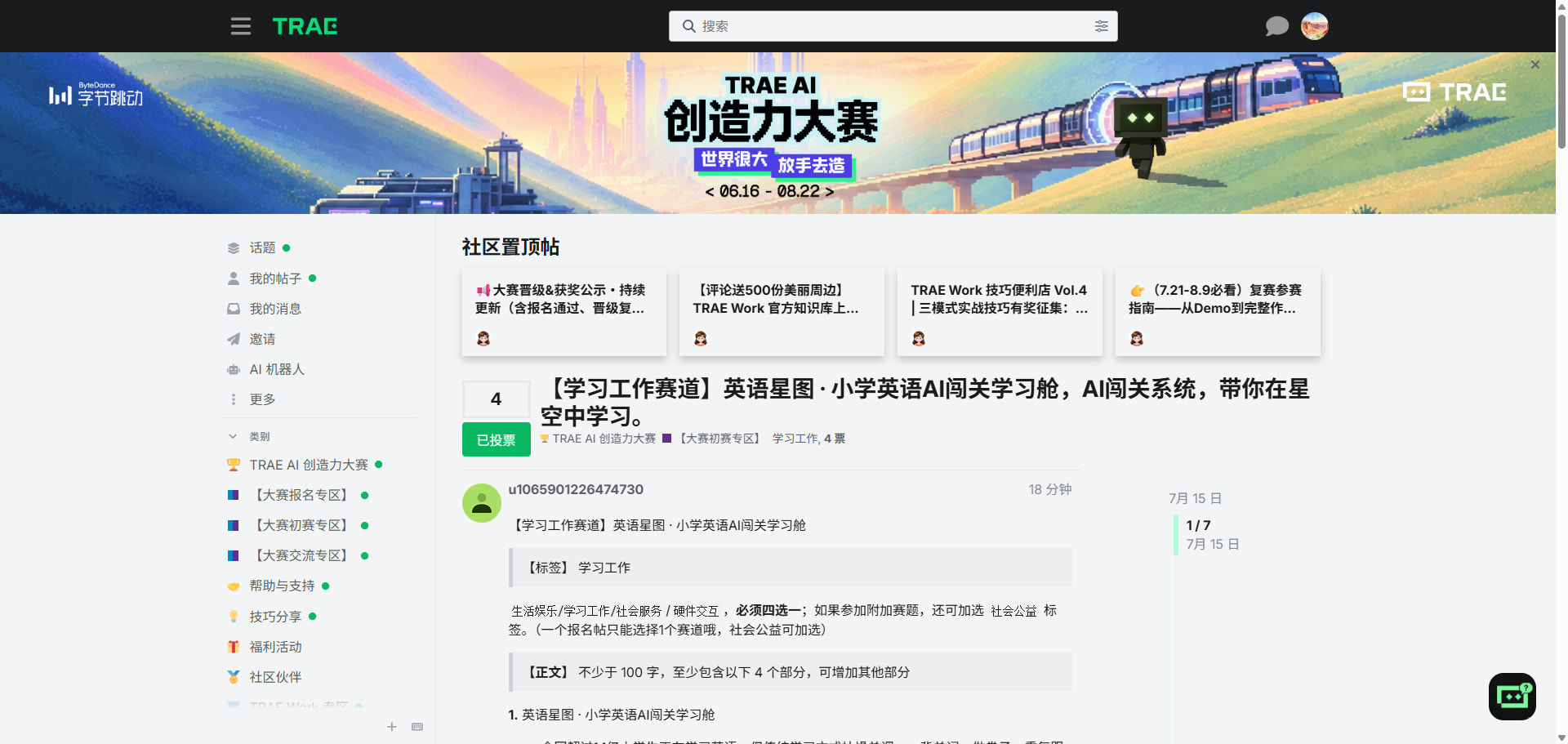Open 技巧分享 category
1568x744 pixels.
275,617
